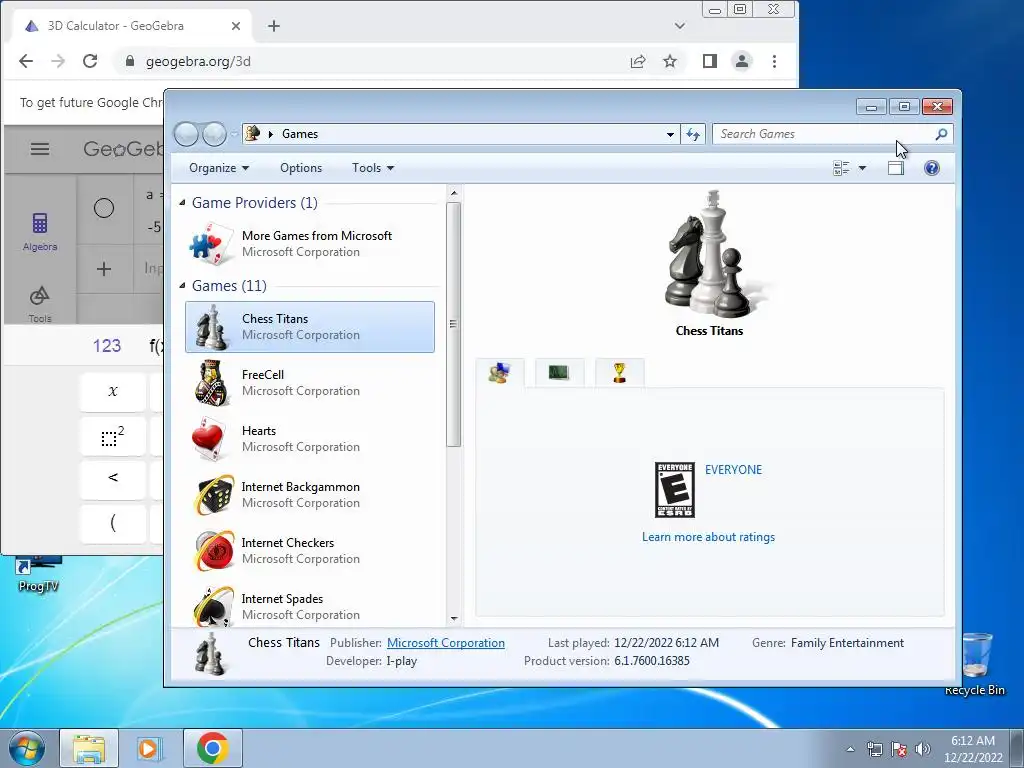Select the Internet Backgammon dice icon

(214, 495)
